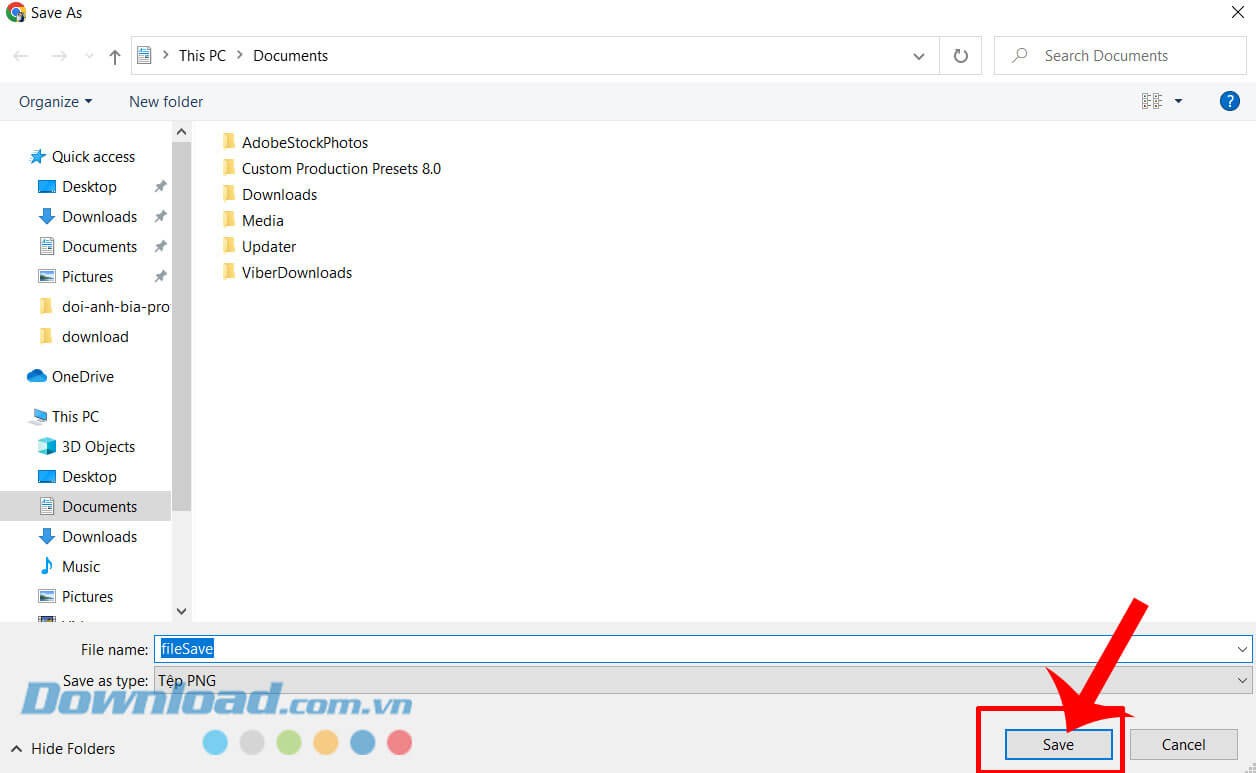The width and height of the screenshot is (1256, 773).
Task: Click the change view layout icon
Action: coord(1151,101)
